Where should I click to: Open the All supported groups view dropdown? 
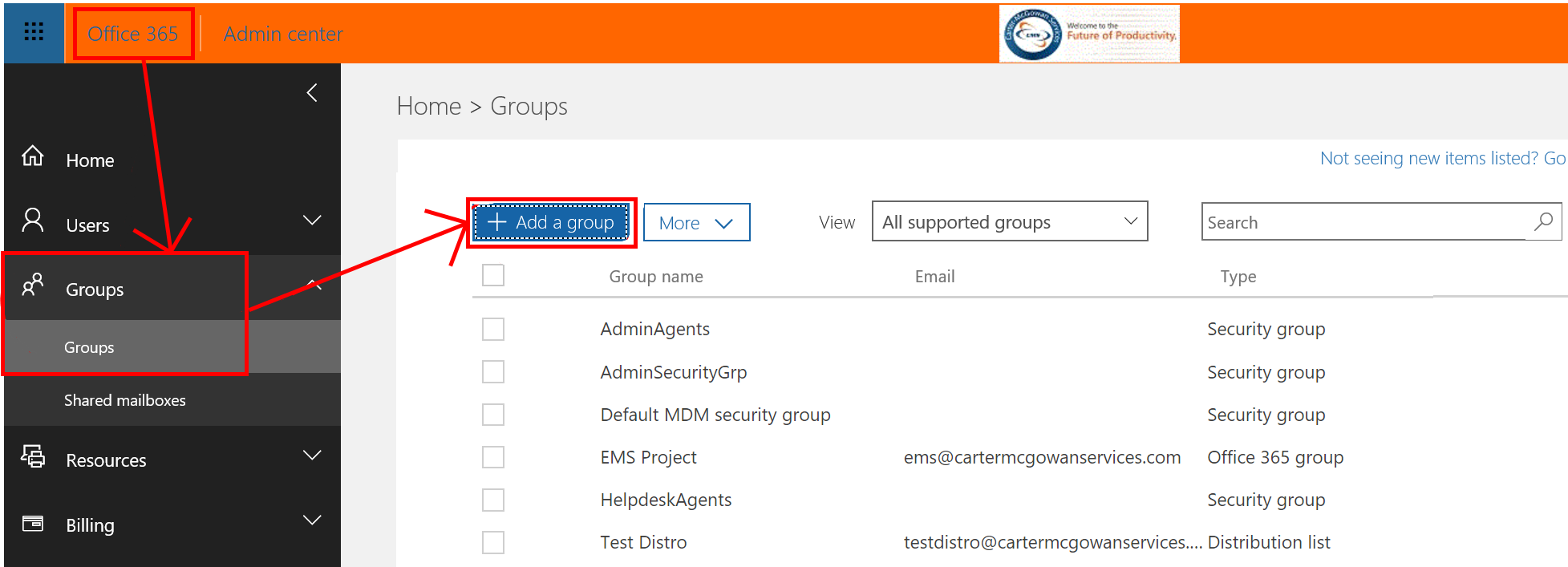click(1010, 221)
